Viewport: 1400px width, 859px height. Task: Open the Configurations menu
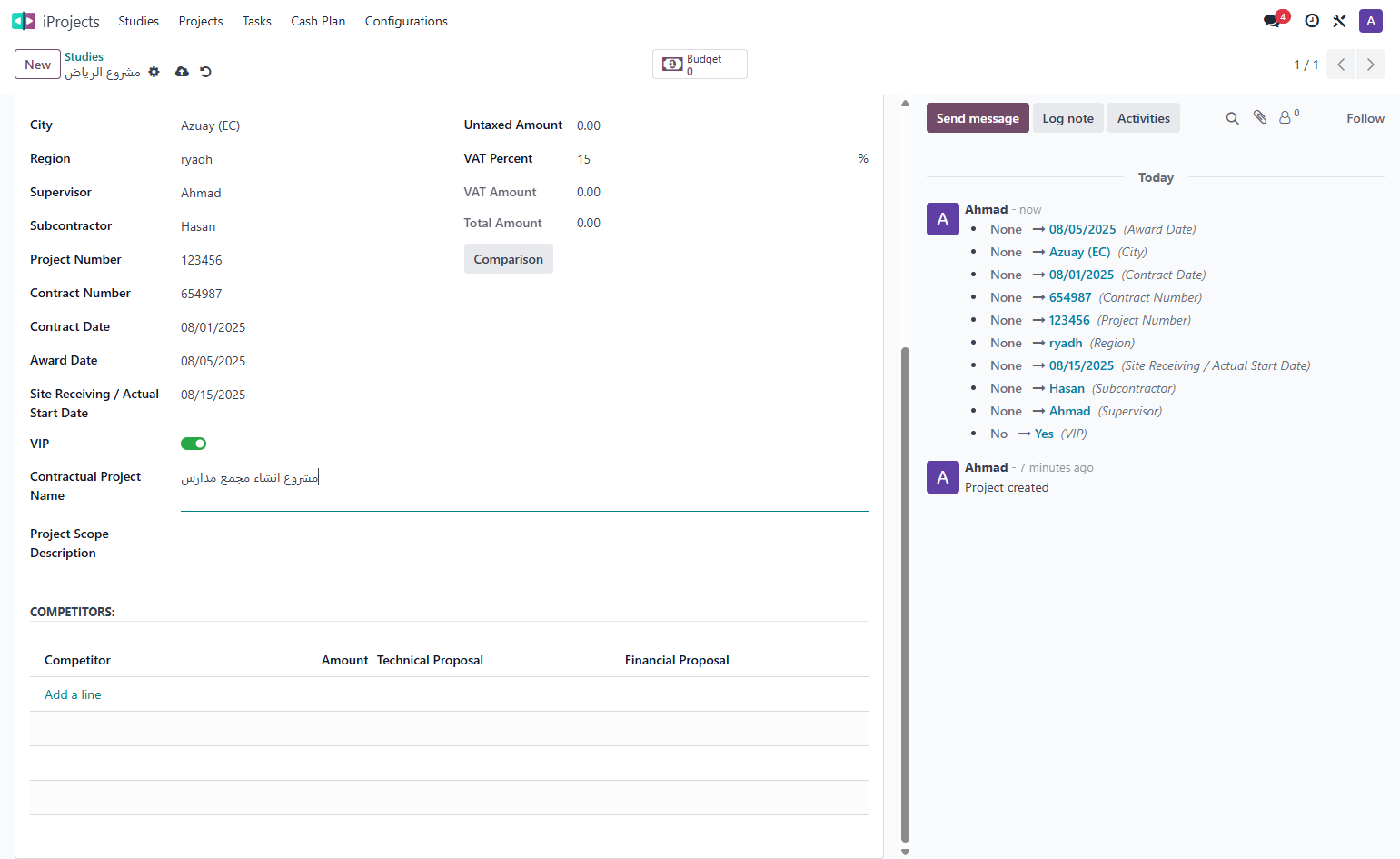[x=406, y=21]
